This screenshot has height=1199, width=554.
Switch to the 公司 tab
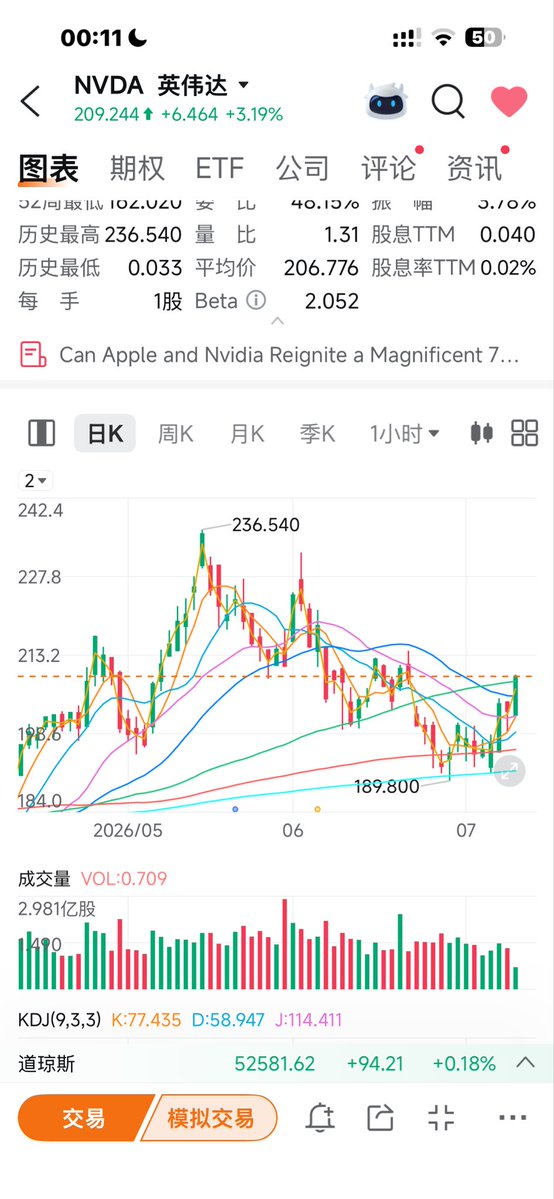point(302,168)
